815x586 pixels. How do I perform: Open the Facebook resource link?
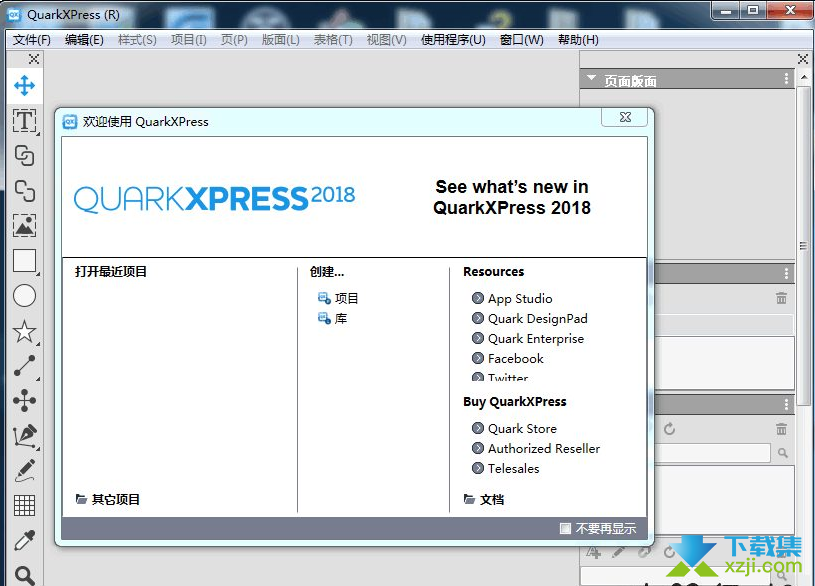pos(516,358)
